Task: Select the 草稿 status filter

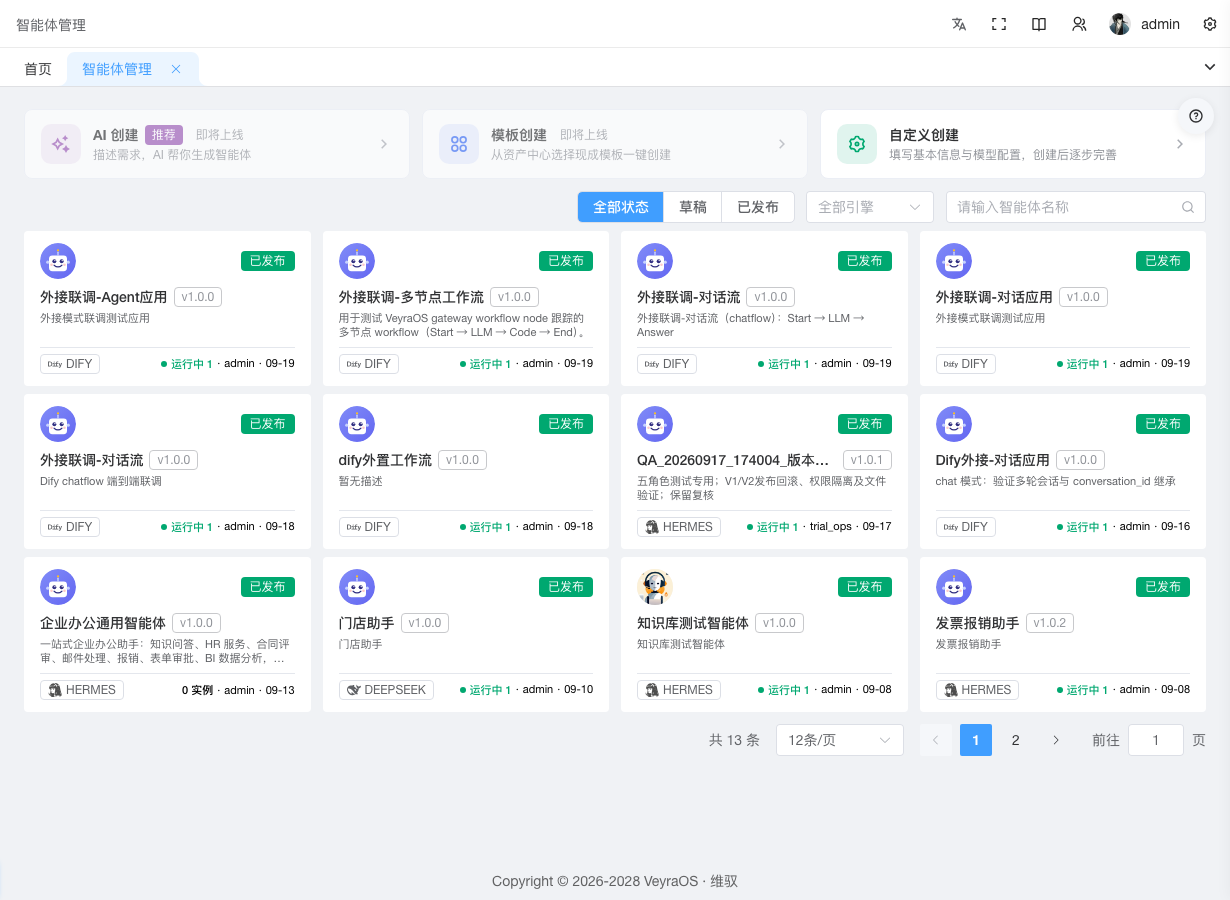Action: (x=693, y=207)
